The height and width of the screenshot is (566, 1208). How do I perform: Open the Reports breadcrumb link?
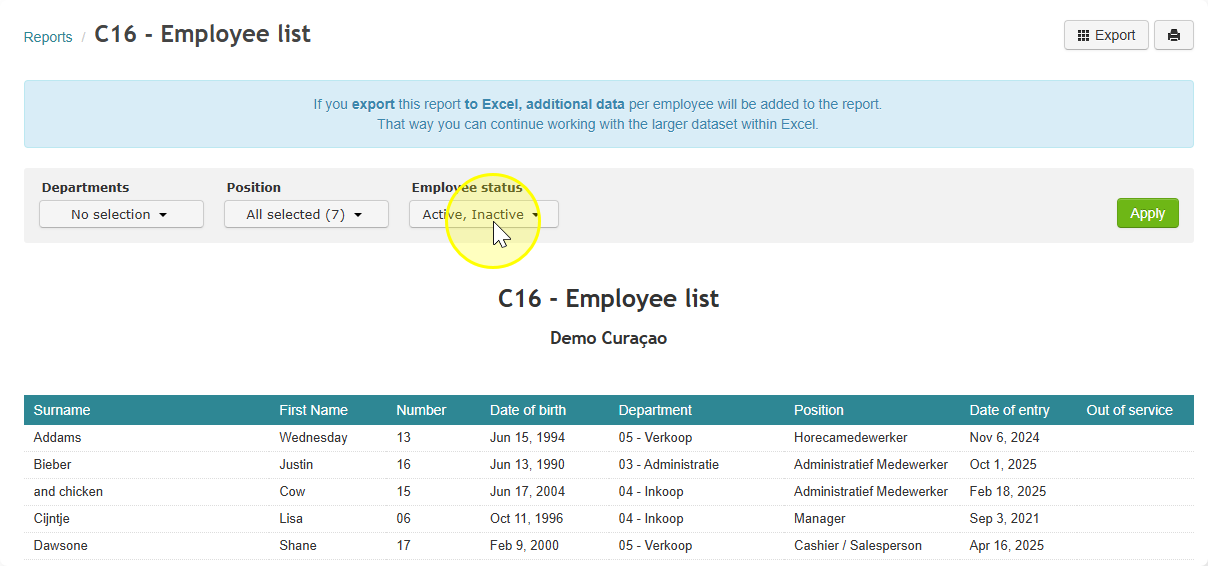[x=48, y=37]
